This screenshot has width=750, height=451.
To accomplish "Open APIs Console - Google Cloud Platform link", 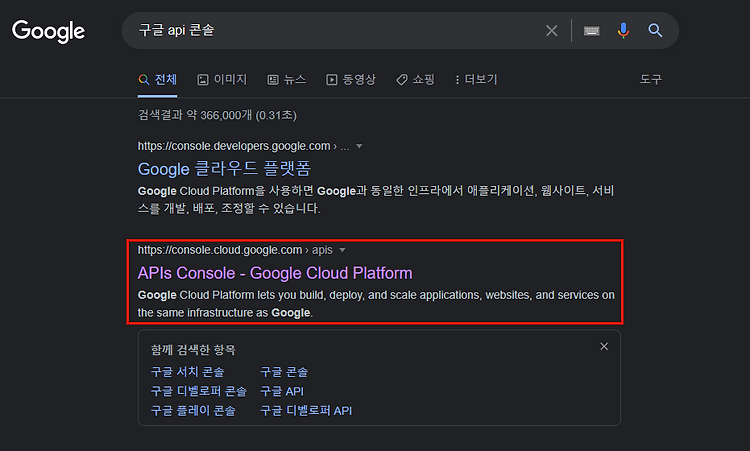I will click(x=275, y=273).
